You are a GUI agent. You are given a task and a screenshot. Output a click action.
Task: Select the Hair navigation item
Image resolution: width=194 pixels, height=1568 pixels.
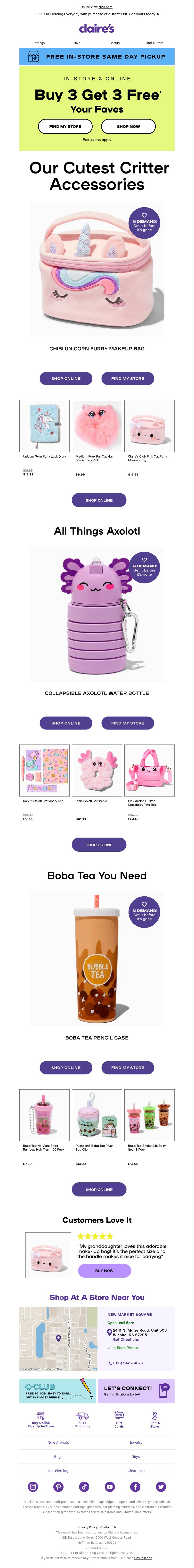point(77,43)
